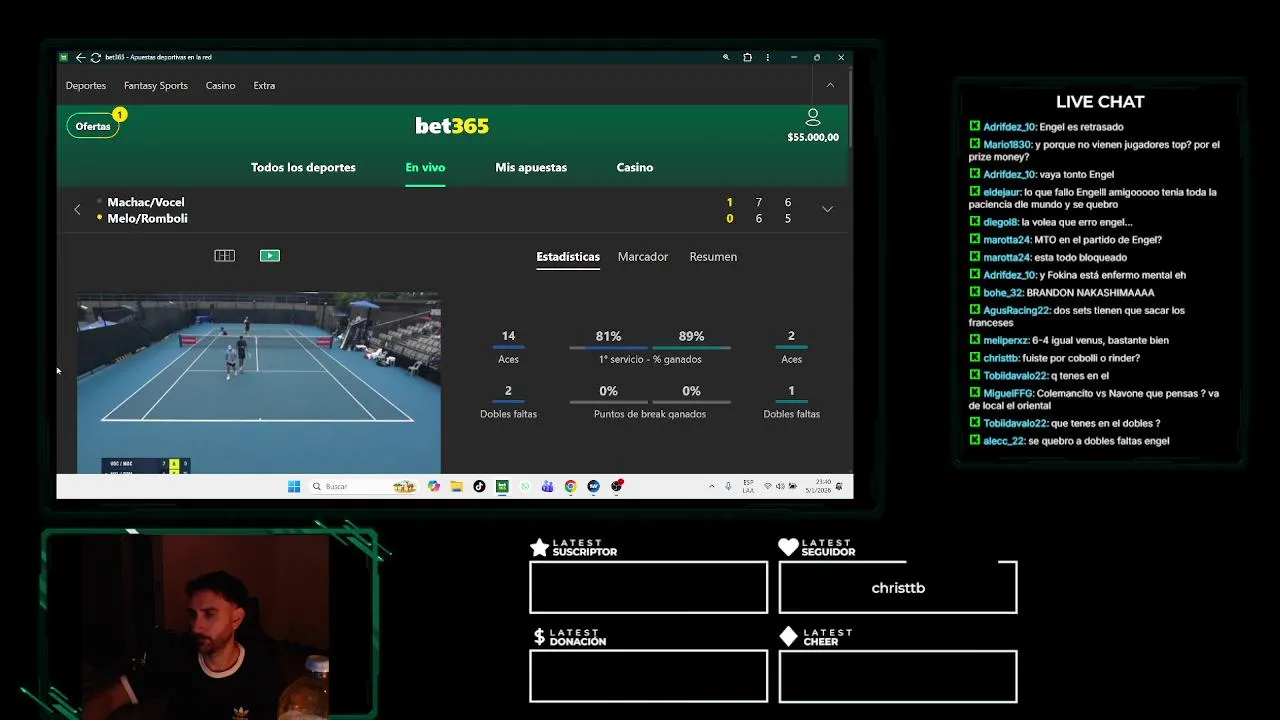Select the green live video stream icon
This screenshot has height=720, width=1280.
pyautogui.click(x=270, y=256)
